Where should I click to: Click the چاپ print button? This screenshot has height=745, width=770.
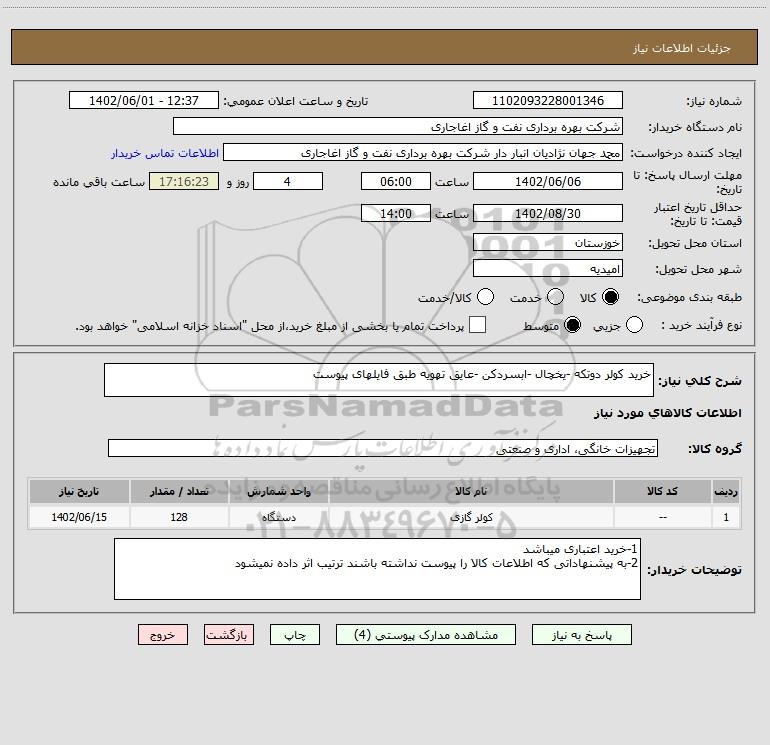295,635
